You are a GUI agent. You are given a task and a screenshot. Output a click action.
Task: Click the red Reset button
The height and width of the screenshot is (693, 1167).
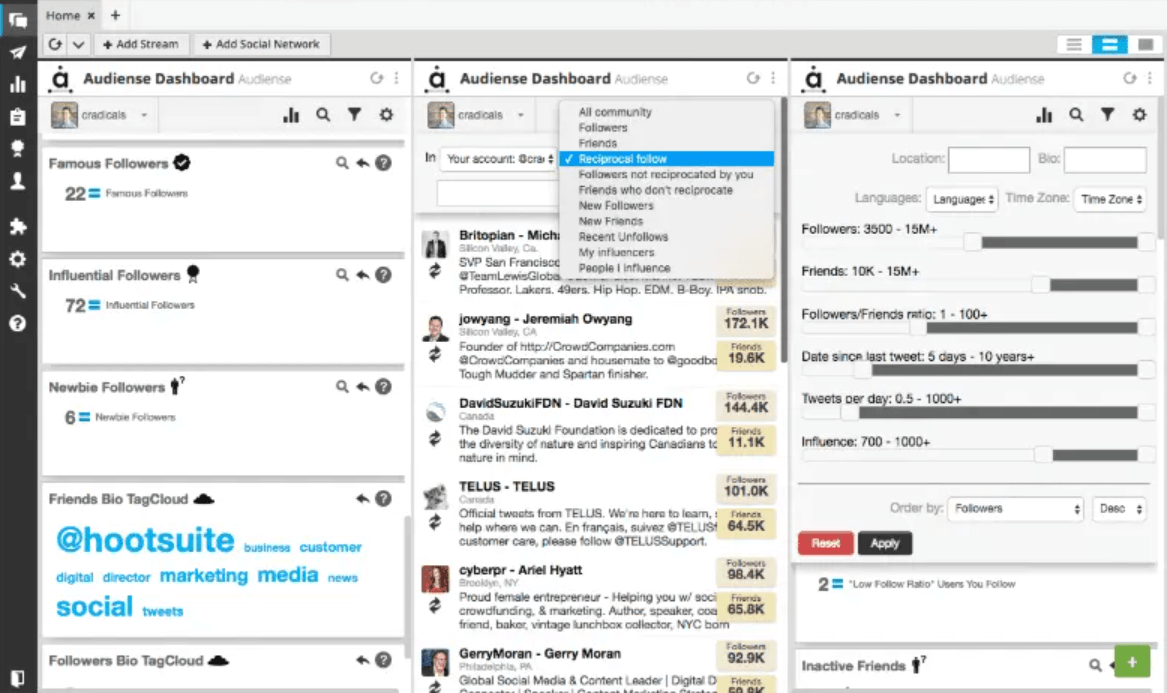[825, 543]
